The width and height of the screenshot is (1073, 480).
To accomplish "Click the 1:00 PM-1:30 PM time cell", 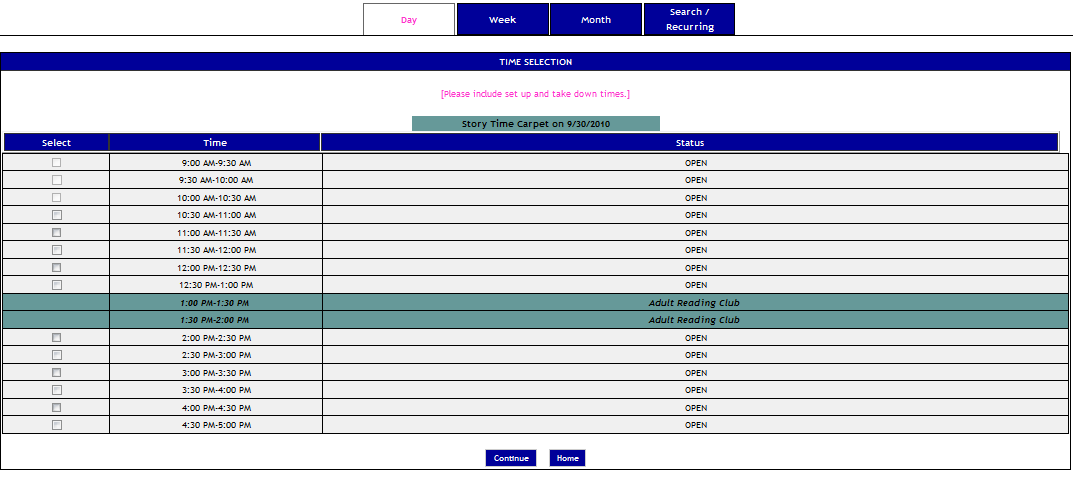I will 215,303.
